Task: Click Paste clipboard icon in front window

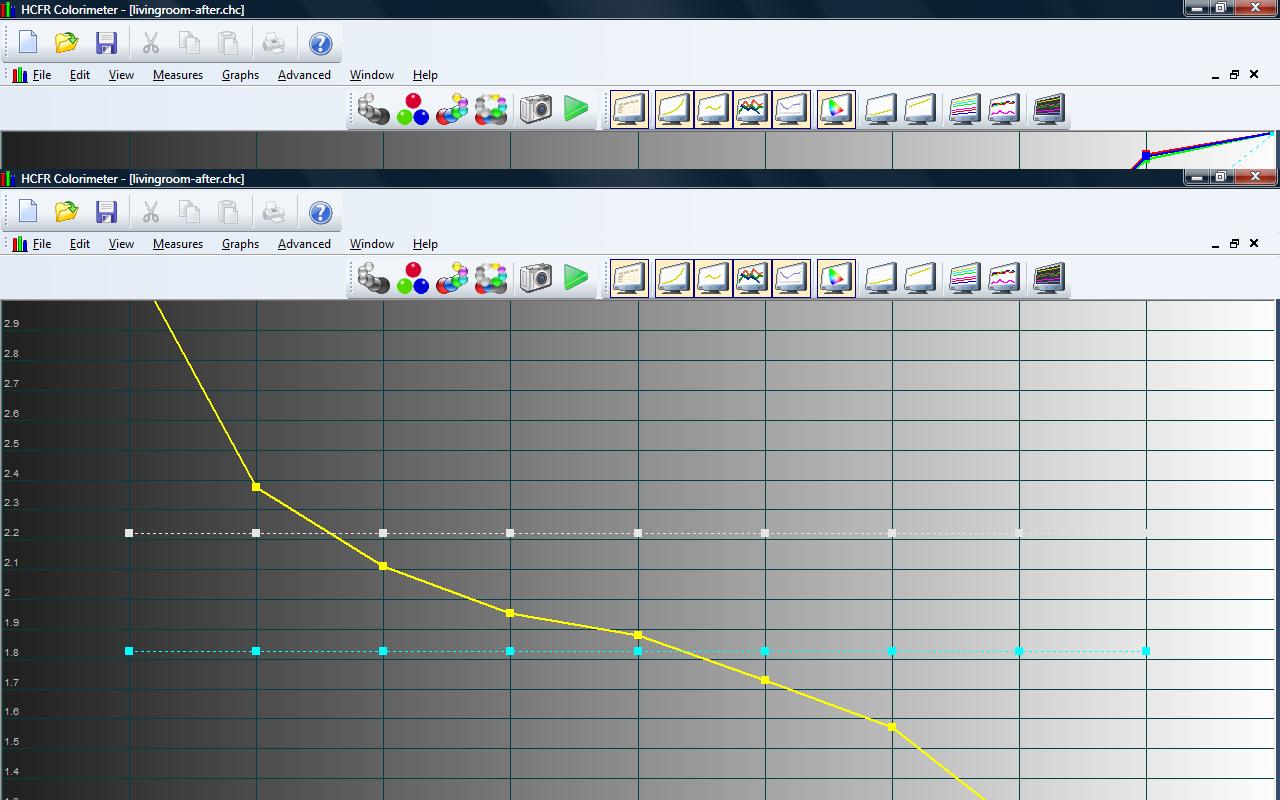Action: pyautogui.click(x=229, y=212)
